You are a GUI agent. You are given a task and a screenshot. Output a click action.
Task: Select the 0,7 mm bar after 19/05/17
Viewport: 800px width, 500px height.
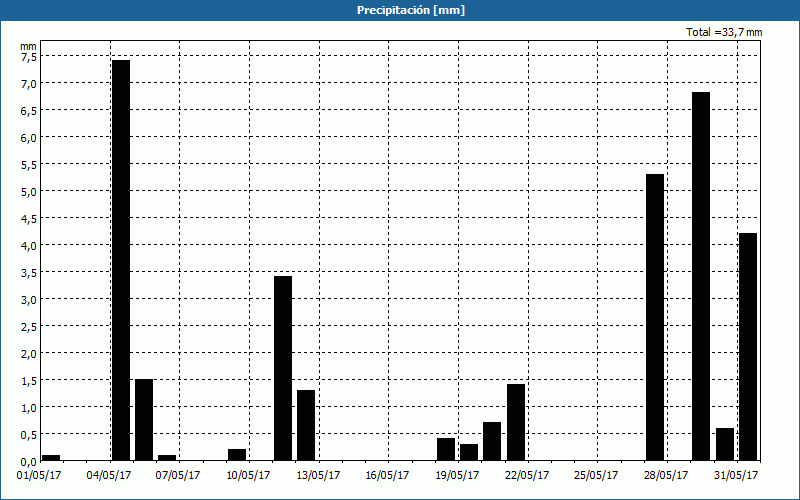click(x=492, y=441)
